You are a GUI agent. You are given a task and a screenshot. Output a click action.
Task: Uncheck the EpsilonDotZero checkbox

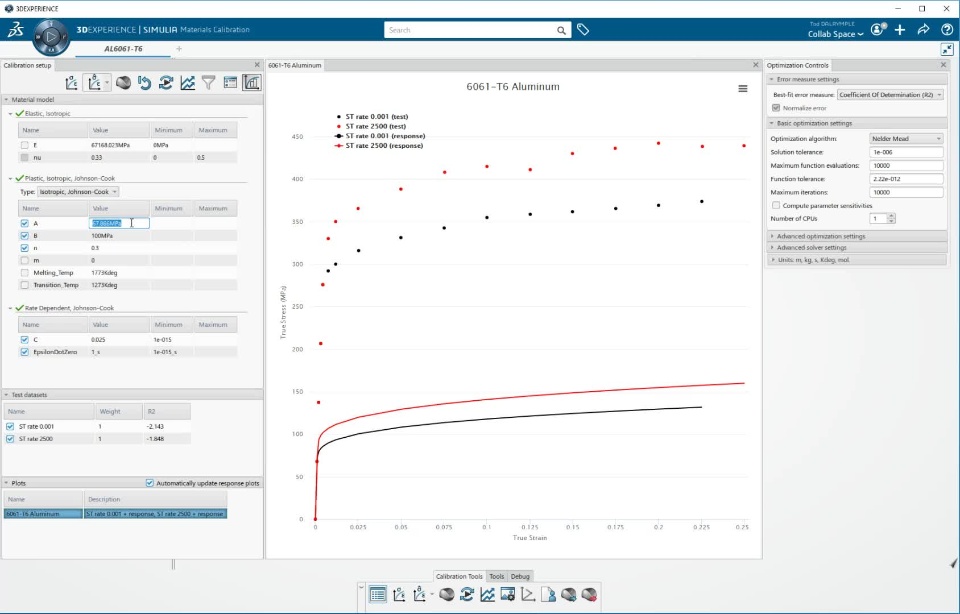[24, 352]
